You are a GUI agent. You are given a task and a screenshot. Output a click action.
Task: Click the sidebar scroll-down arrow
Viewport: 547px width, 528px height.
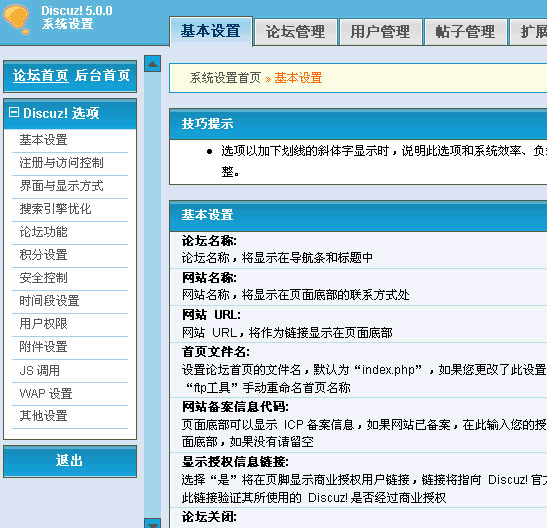pos(152,523)
